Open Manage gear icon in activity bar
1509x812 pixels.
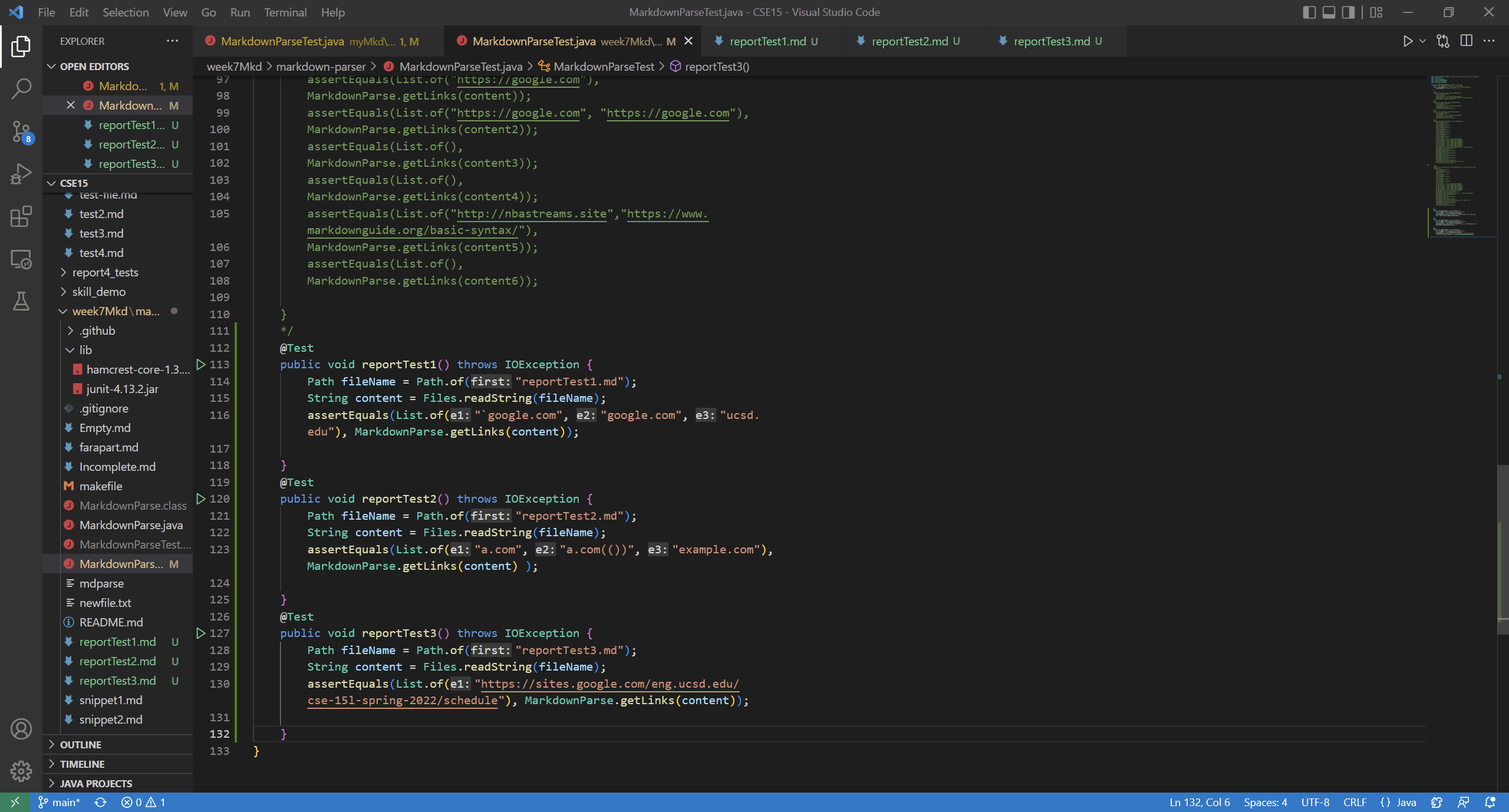21,770
